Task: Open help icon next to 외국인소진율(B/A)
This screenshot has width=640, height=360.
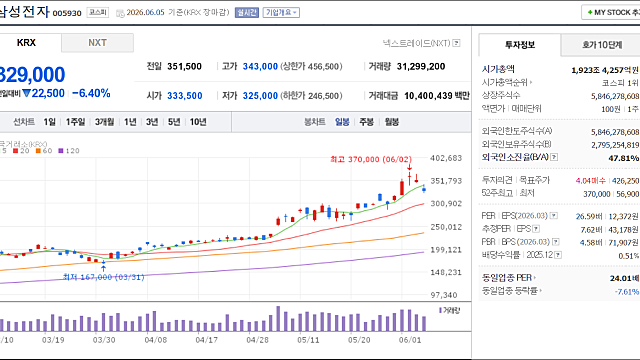Action: coord(554,157)
